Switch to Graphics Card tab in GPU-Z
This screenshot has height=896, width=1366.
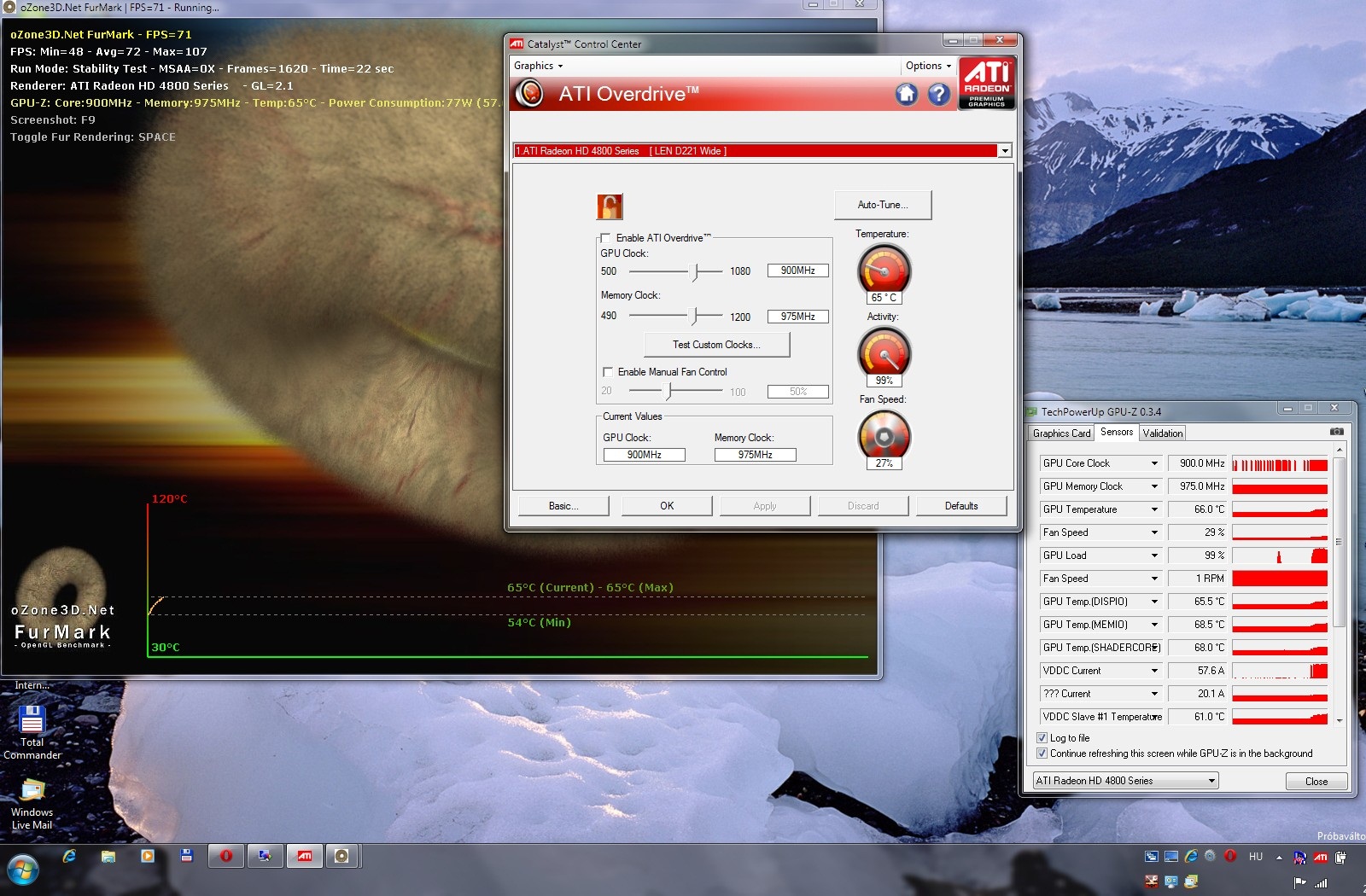pos(1061,433)
